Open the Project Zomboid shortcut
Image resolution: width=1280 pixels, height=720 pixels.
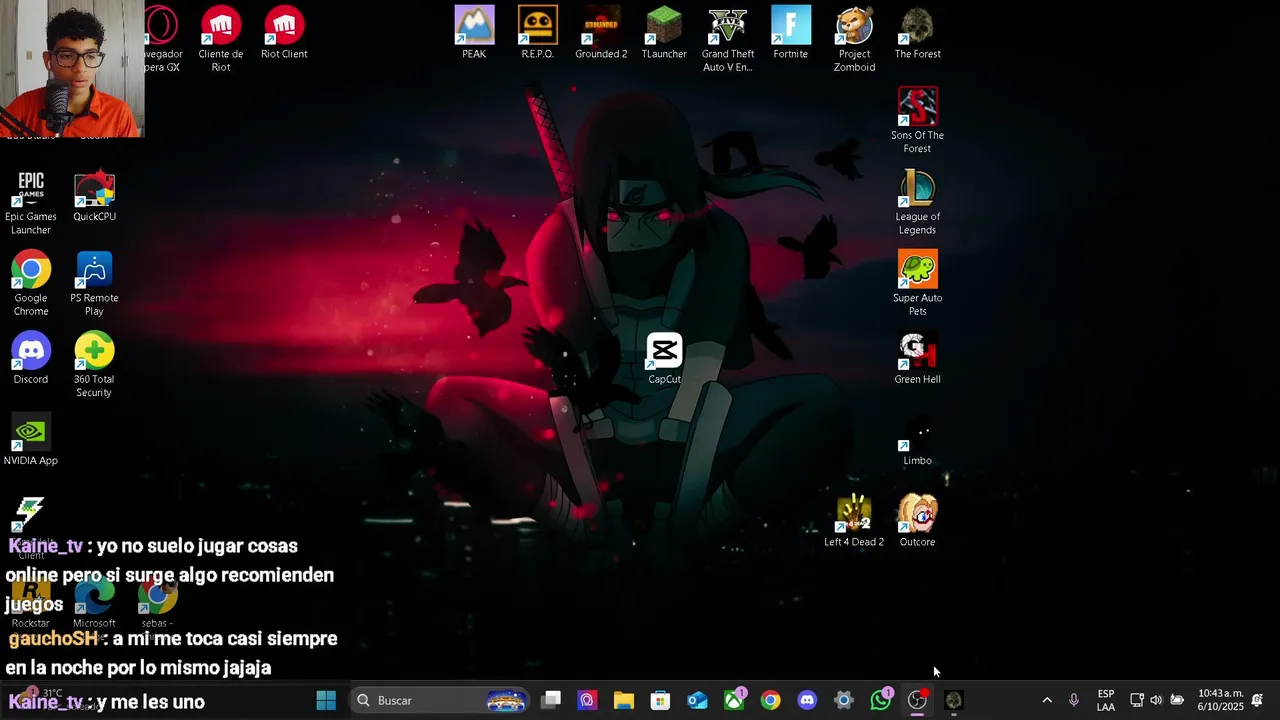[x=854, y=38]
